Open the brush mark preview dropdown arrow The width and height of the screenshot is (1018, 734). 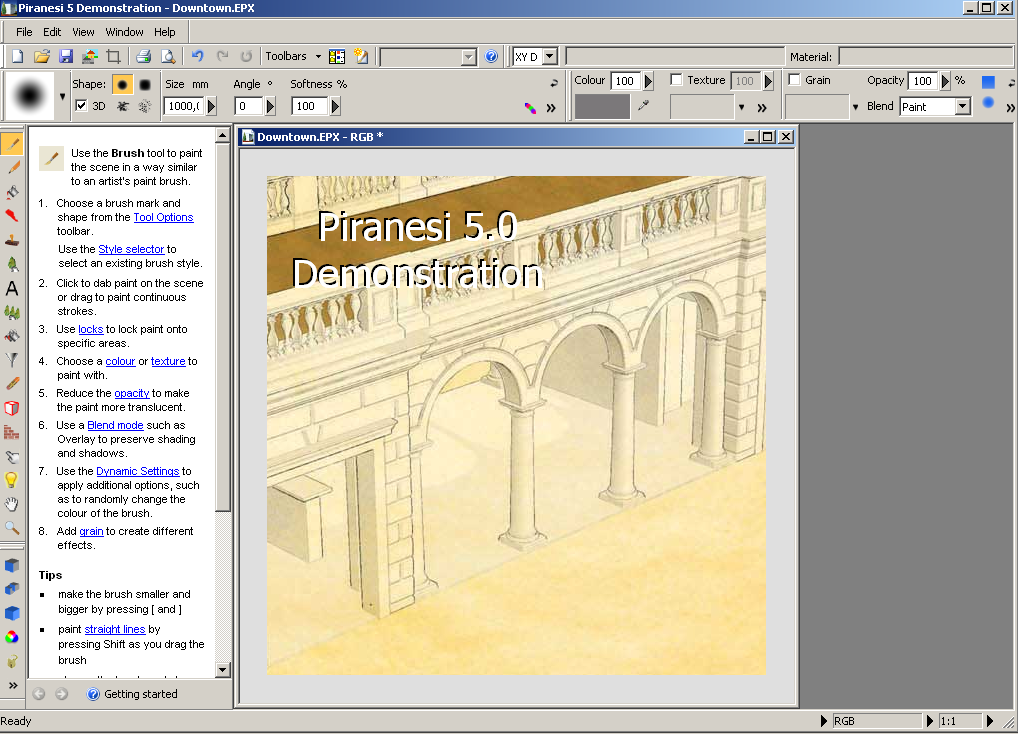(62, 97)
